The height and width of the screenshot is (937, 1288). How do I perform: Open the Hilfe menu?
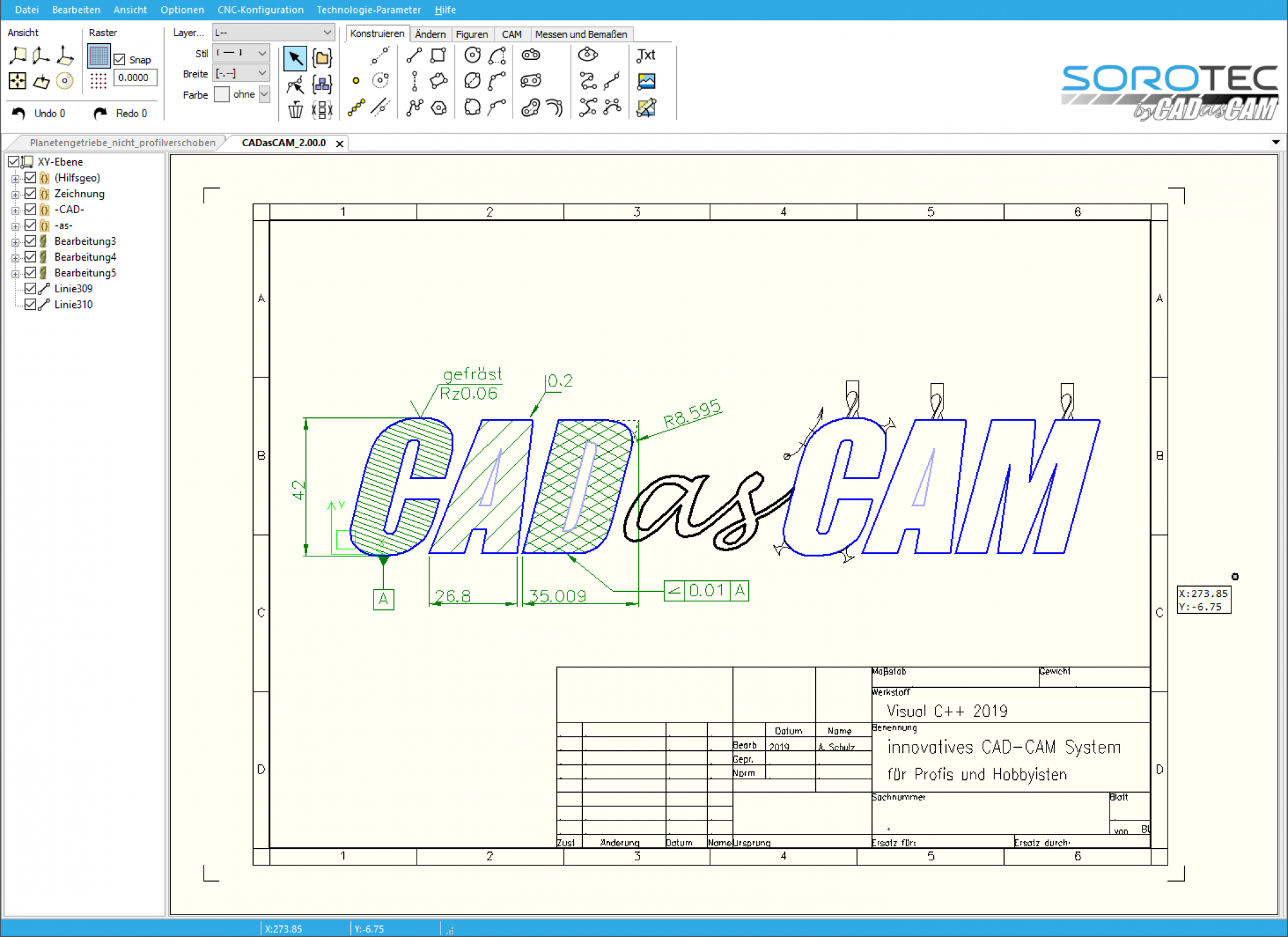(445, 10)
